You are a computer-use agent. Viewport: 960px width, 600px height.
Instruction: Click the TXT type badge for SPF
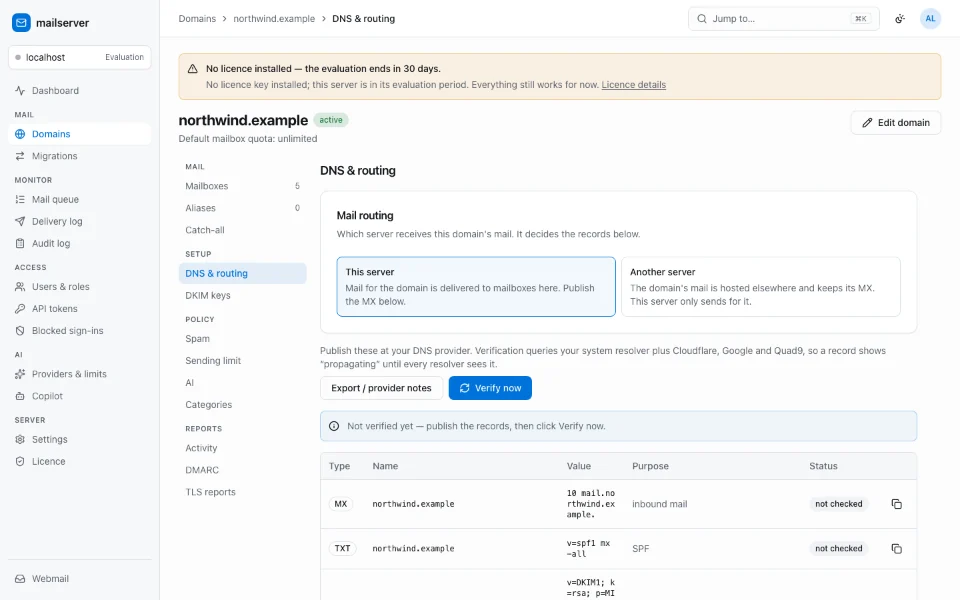[342, 549]
